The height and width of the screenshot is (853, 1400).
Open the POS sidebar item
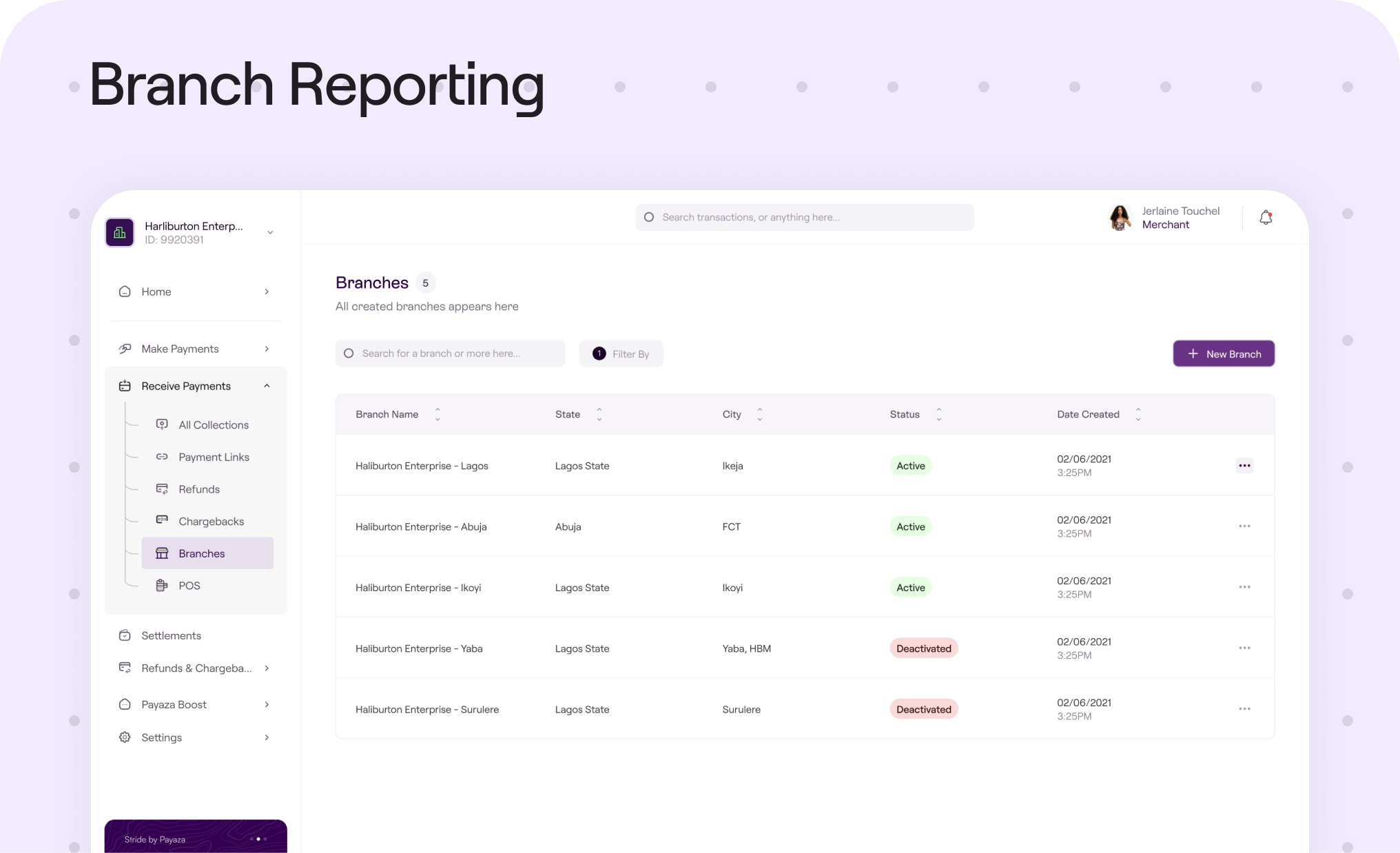(189, 586)
